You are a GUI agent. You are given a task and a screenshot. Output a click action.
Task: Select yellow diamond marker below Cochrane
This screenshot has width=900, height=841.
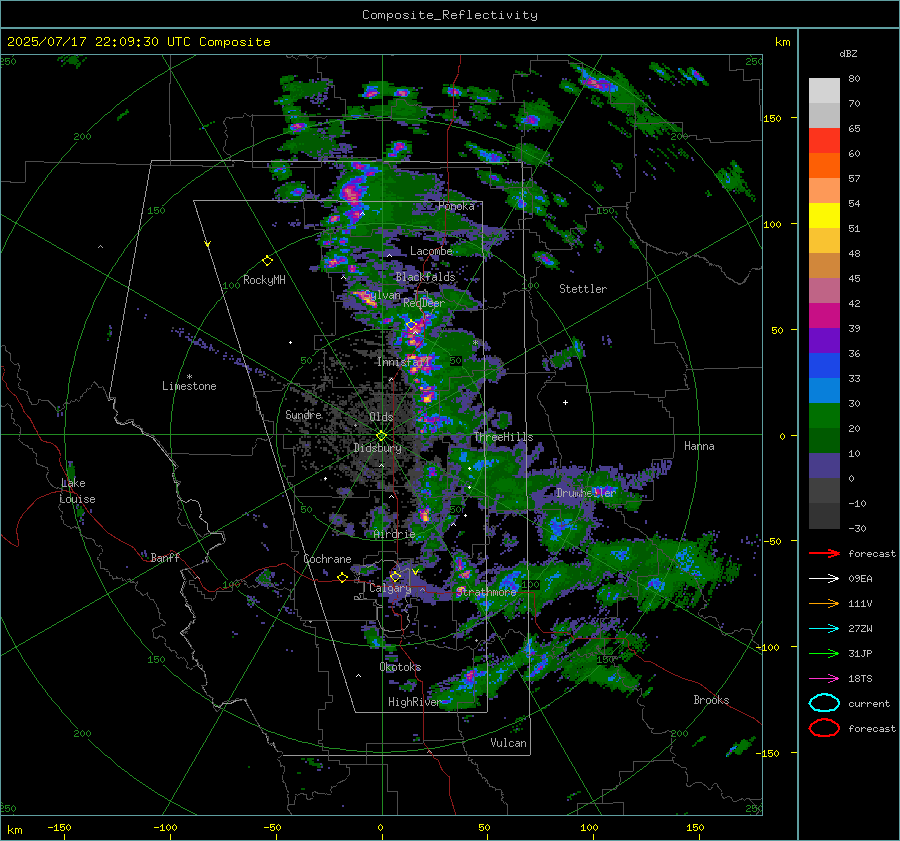pos(342,577)
